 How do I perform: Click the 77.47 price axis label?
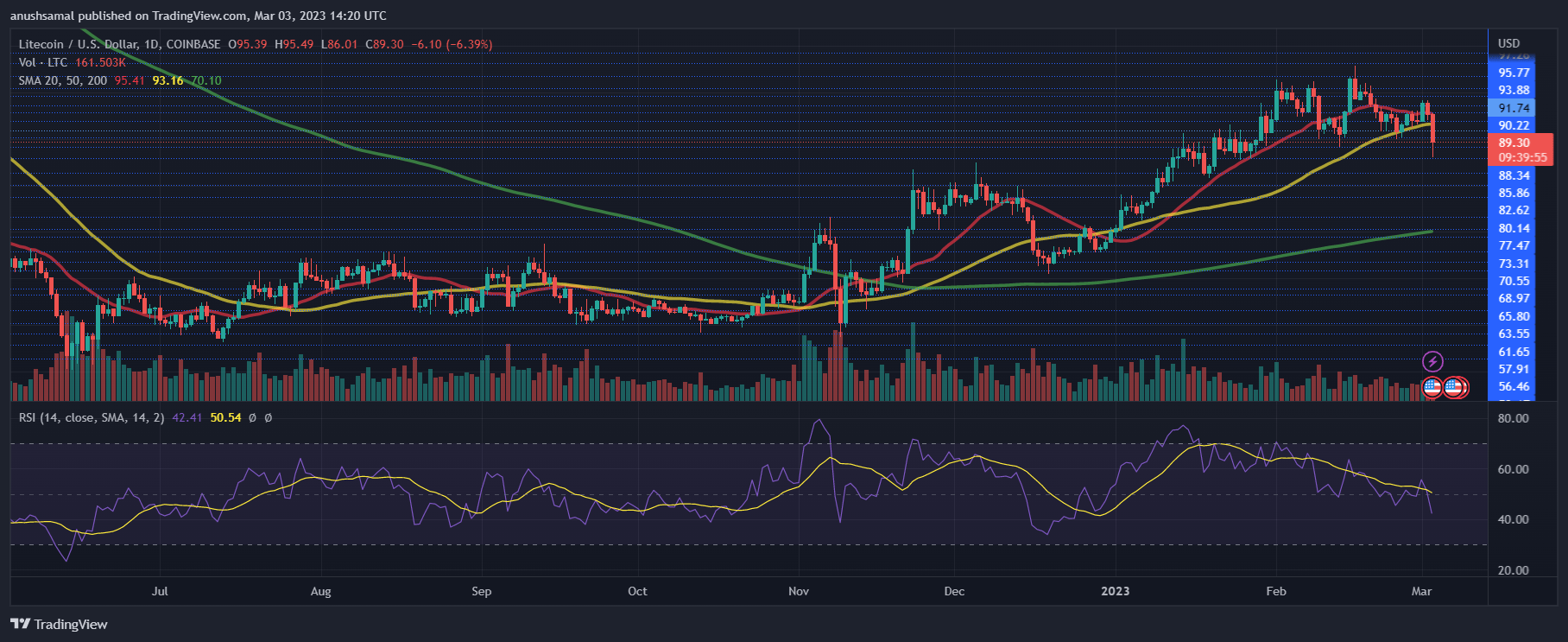click(1514, 245)
